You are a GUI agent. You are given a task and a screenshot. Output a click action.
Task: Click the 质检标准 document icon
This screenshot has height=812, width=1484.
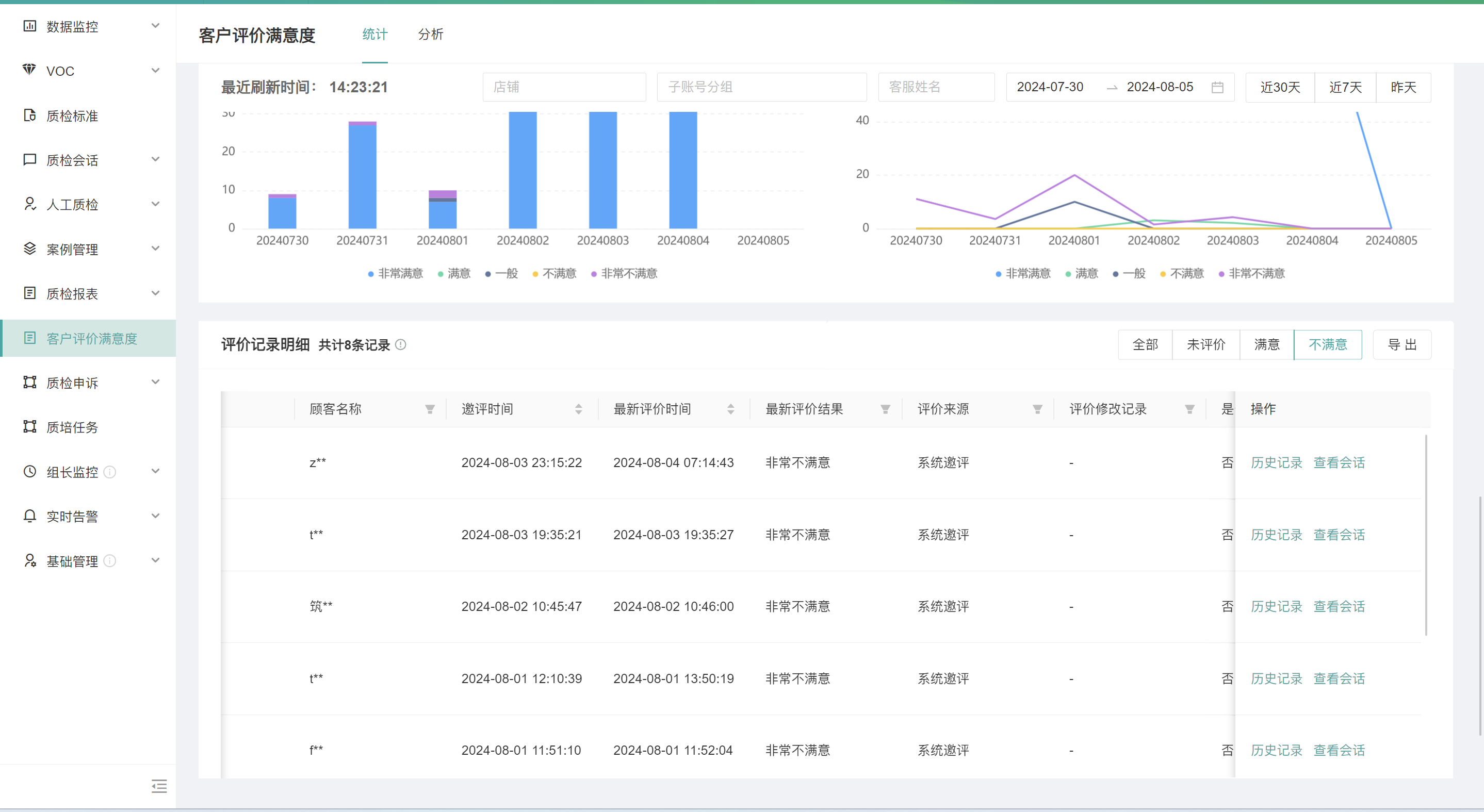click(x=29, y=115)
